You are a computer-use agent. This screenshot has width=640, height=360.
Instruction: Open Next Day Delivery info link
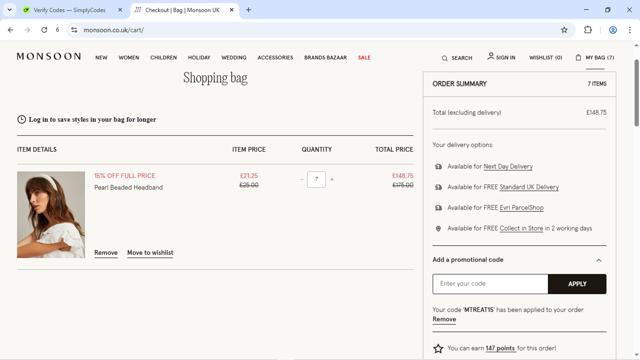pyautogui.click(x=508, y=167)
